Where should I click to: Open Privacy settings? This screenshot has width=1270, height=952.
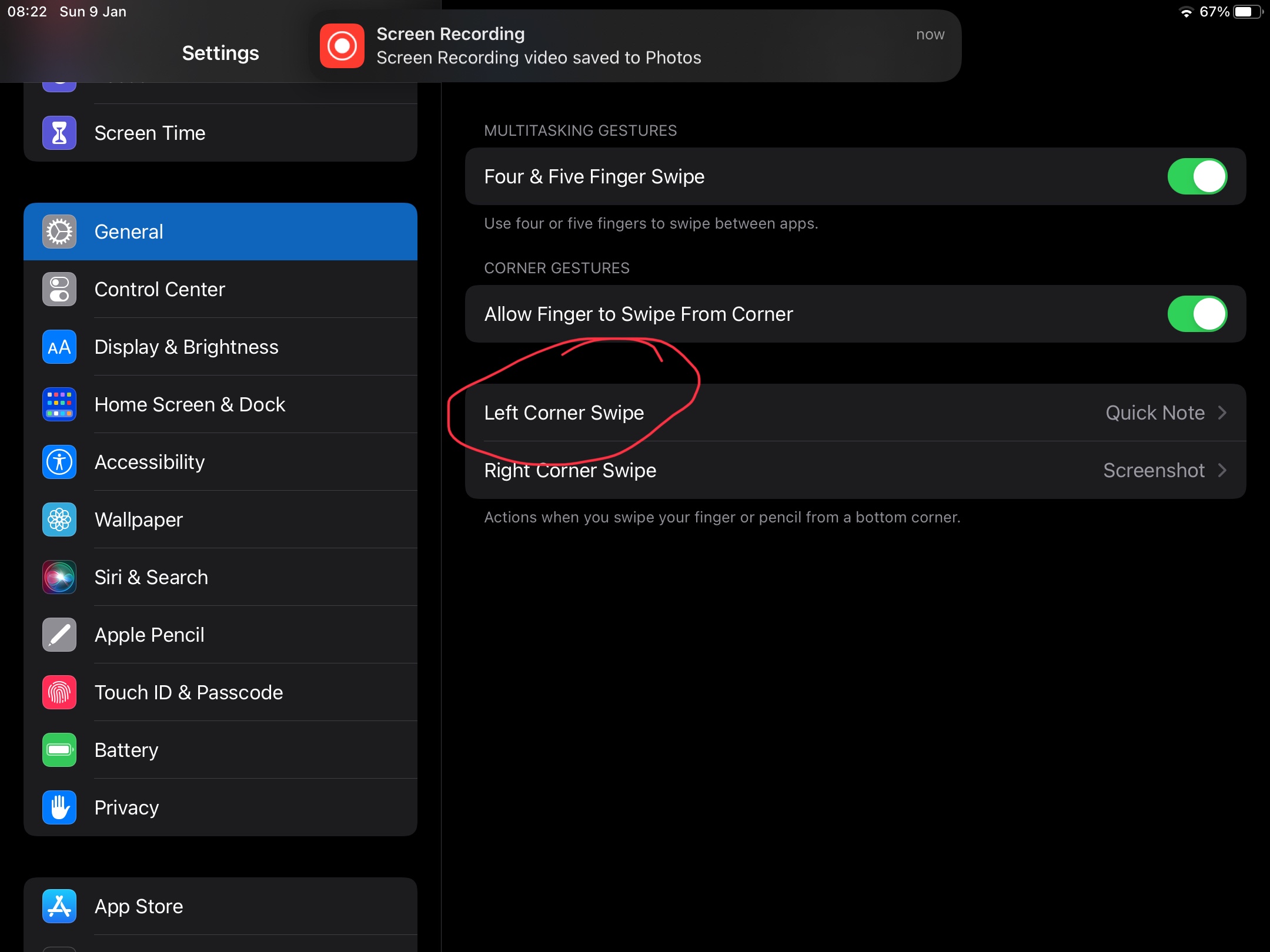pyautogui.click(x=220, y=808)
